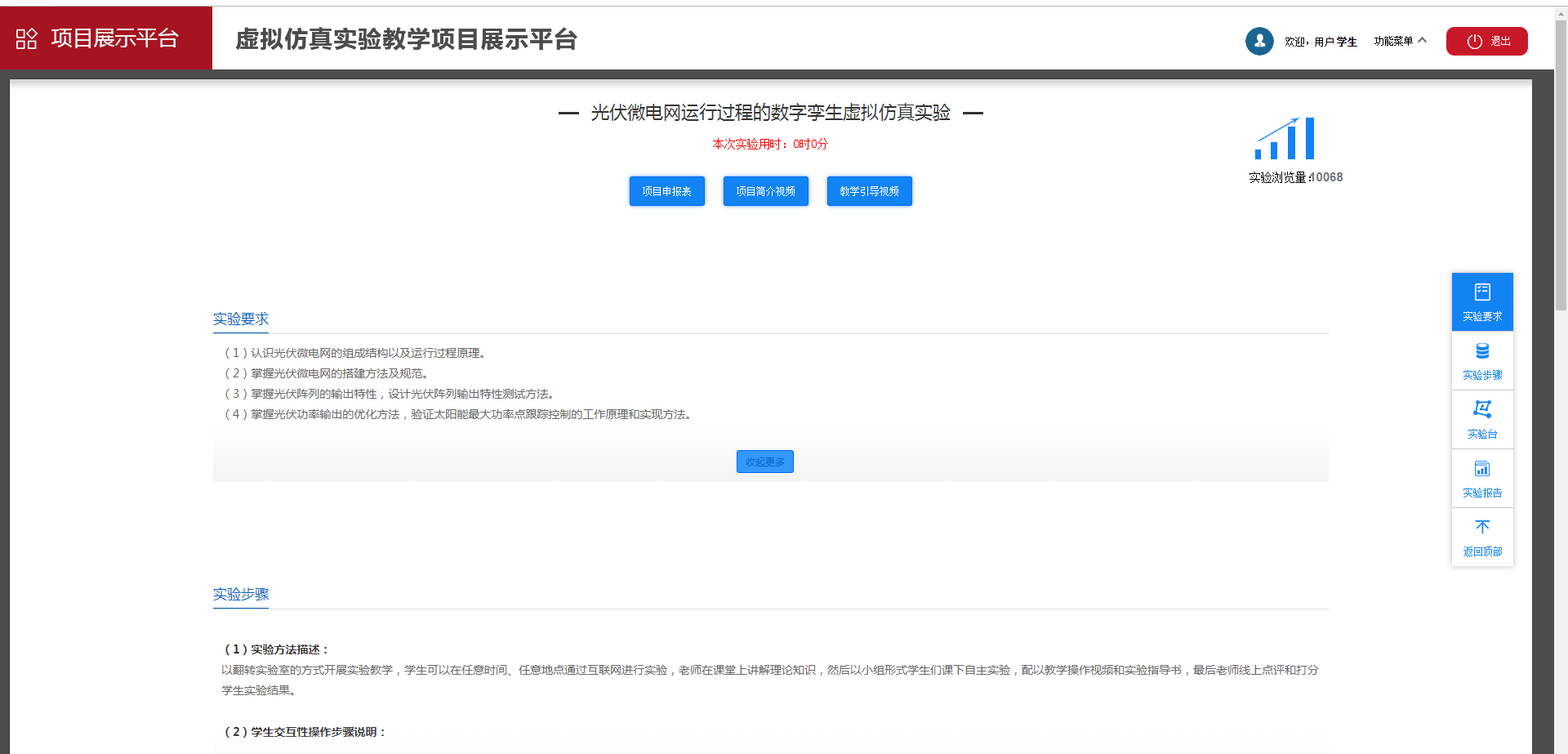Viewport: 1568px width, 754px height.
Task: Click the 实验浏览量 bar chart icon
Action: coord(1285,139)
